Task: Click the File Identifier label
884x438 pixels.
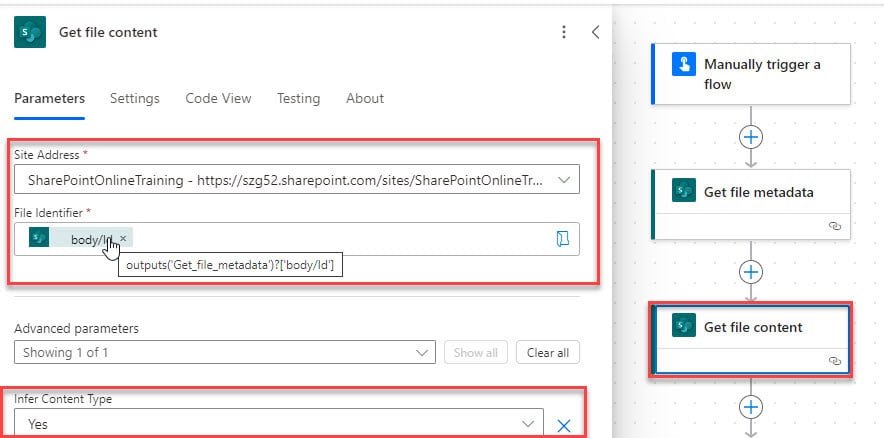Action: click(x=48, y=213)
